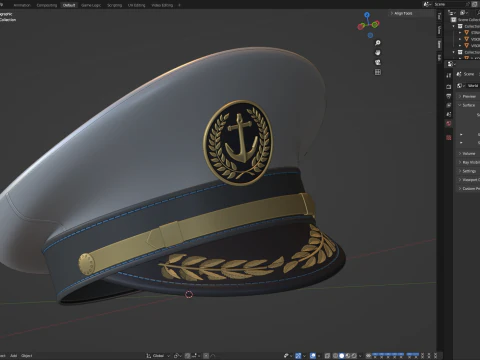
Task: Expand the Viewport Display panel
Action: click(x=468, y=180)
